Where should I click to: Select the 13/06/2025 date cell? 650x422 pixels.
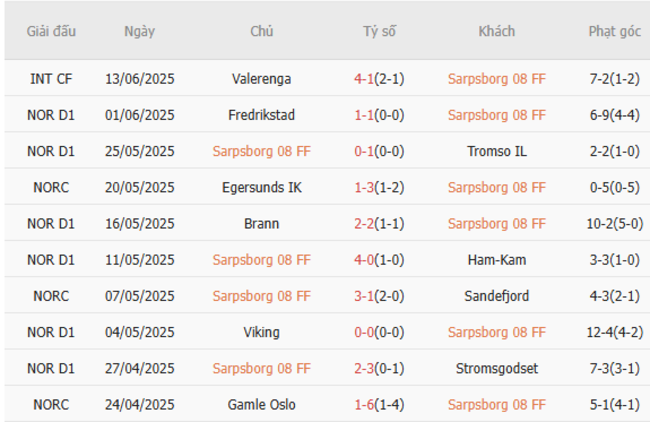point(139,79)
